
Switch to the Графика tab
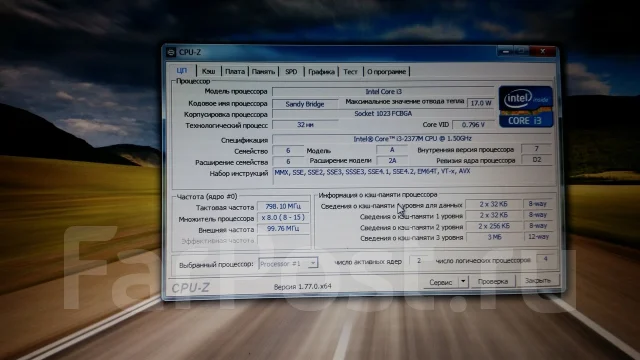[x=321, y=72]
